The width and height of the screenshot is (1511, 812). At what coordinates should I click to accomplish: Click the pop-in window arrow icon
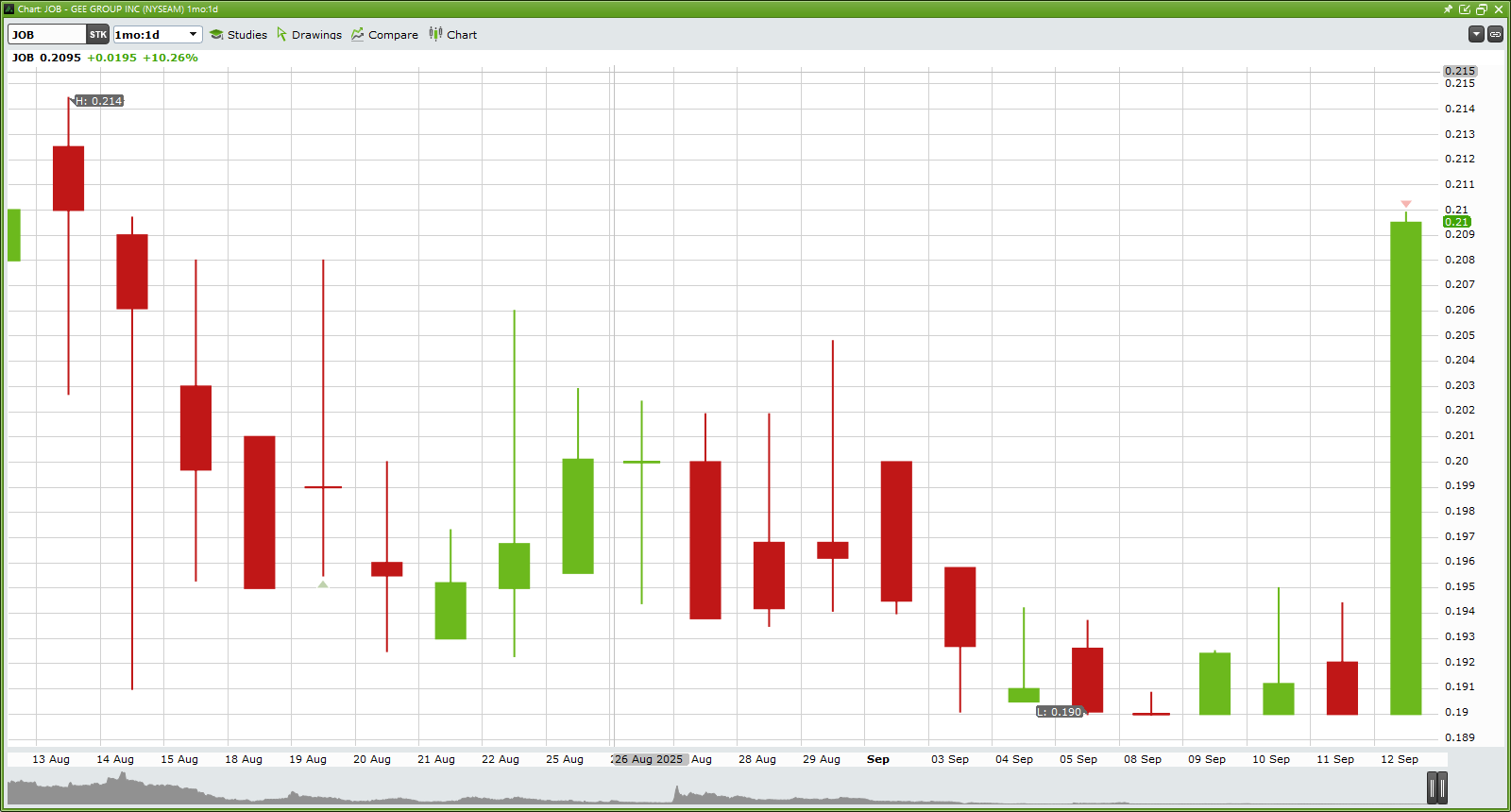click(1465, 9)
